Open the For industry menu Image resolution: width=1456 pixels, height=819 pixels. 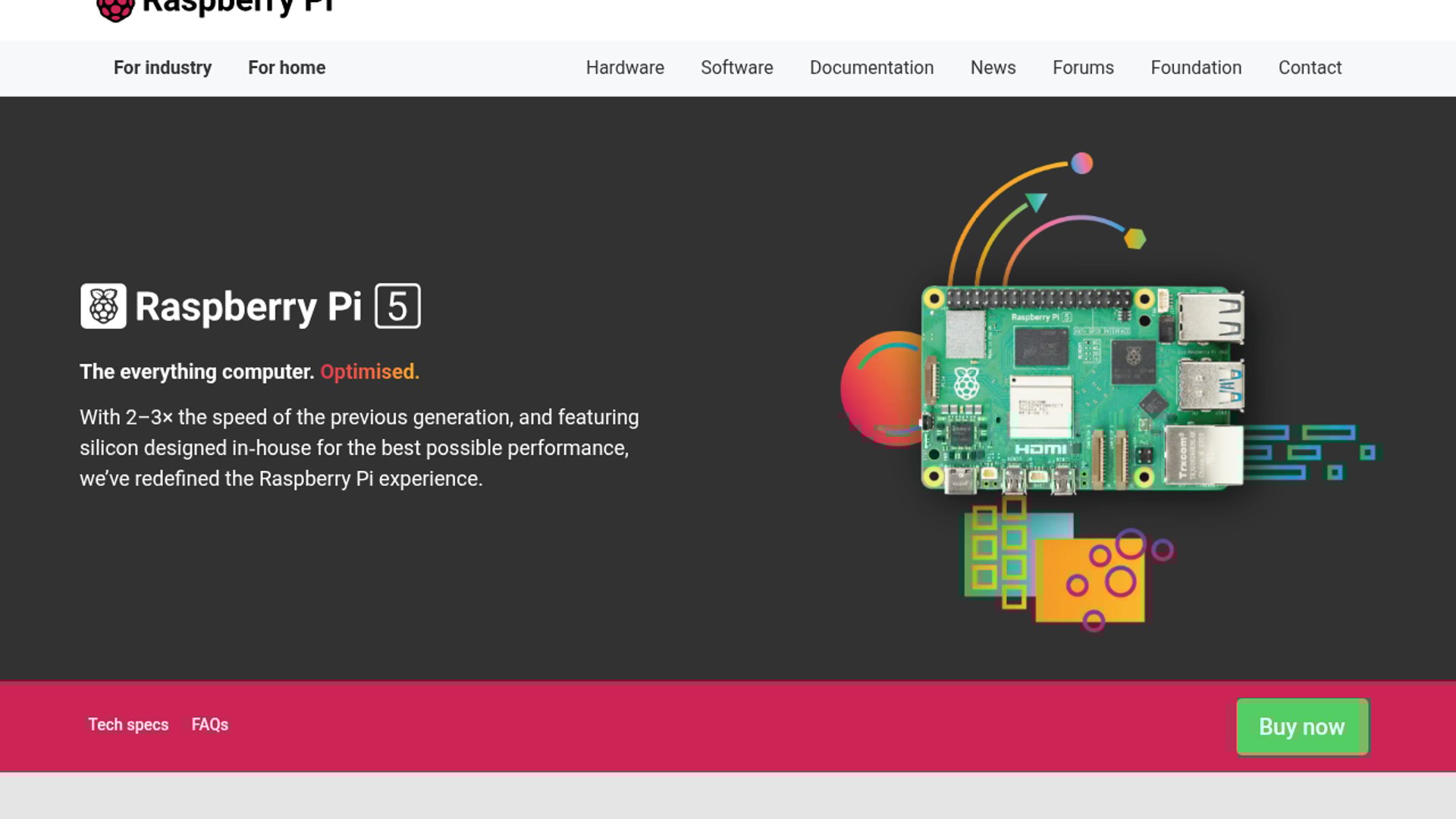click(162, 68)
